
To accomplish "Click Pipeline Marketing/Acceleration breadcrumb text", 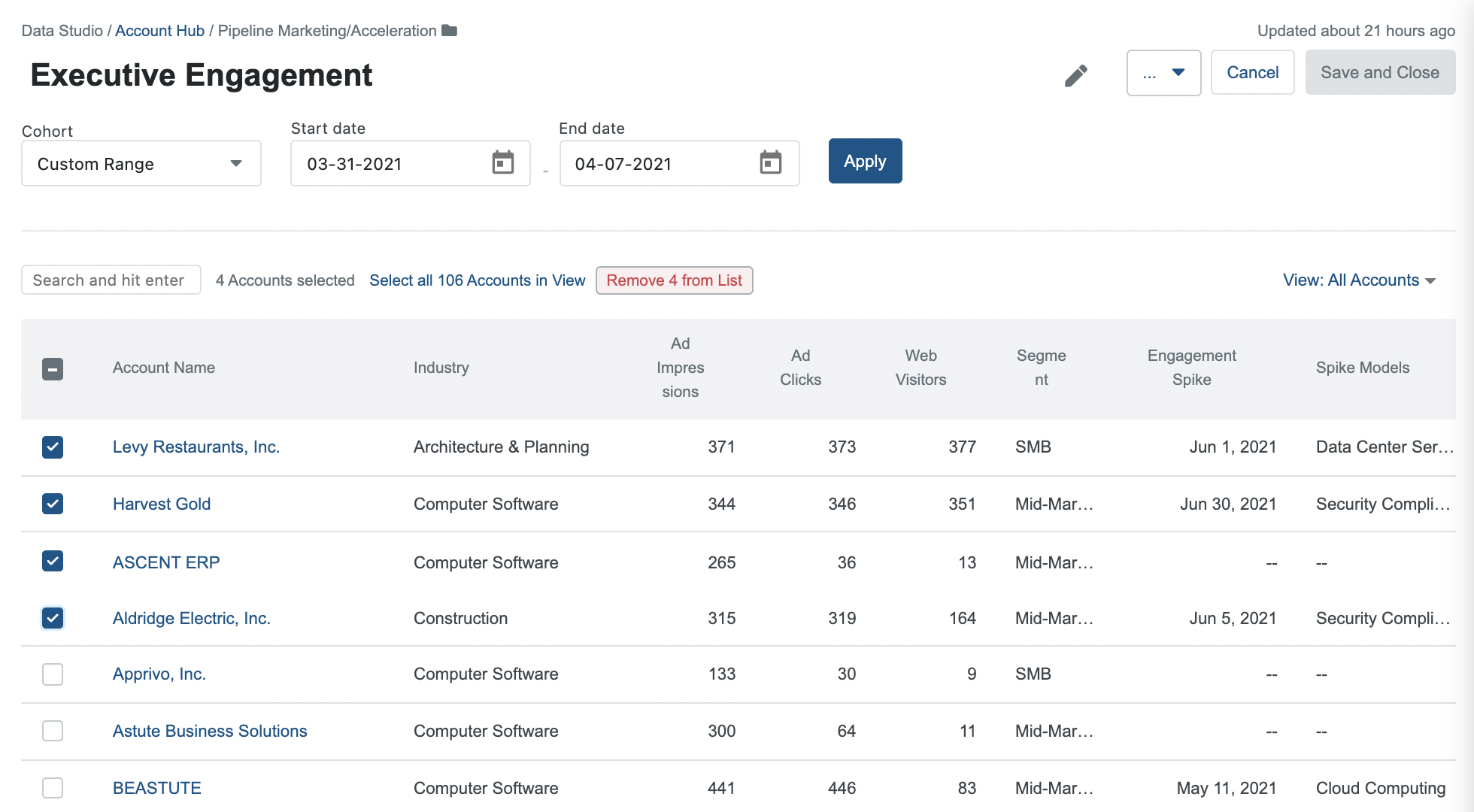I will pos(327,31).
